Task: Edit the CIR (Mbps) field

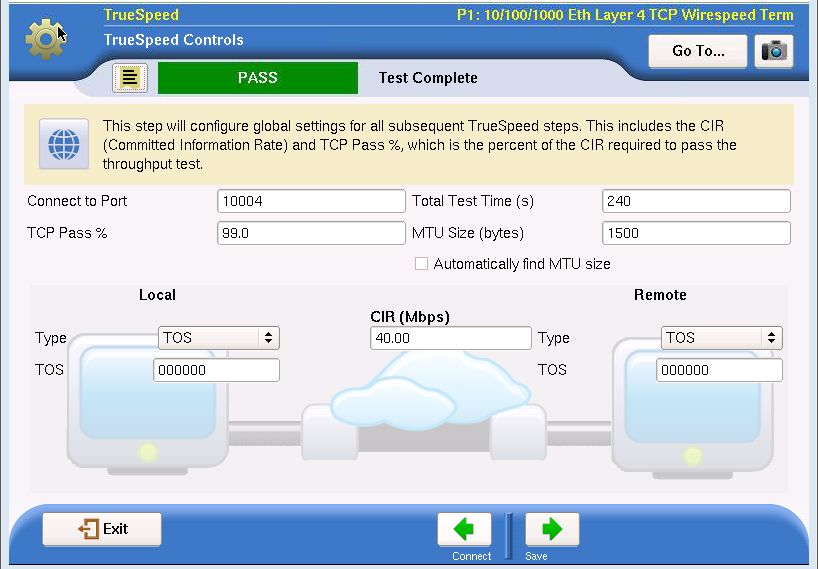Action: (x=451, y=338)
